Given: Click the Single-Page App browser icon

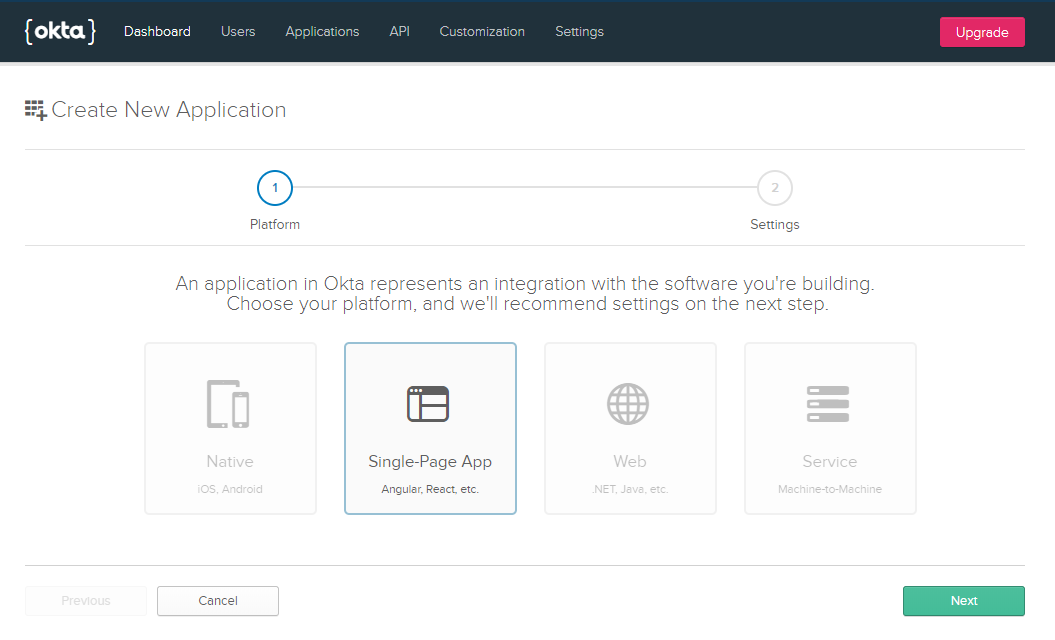Looking at the screenshot, I should [430, 404].
